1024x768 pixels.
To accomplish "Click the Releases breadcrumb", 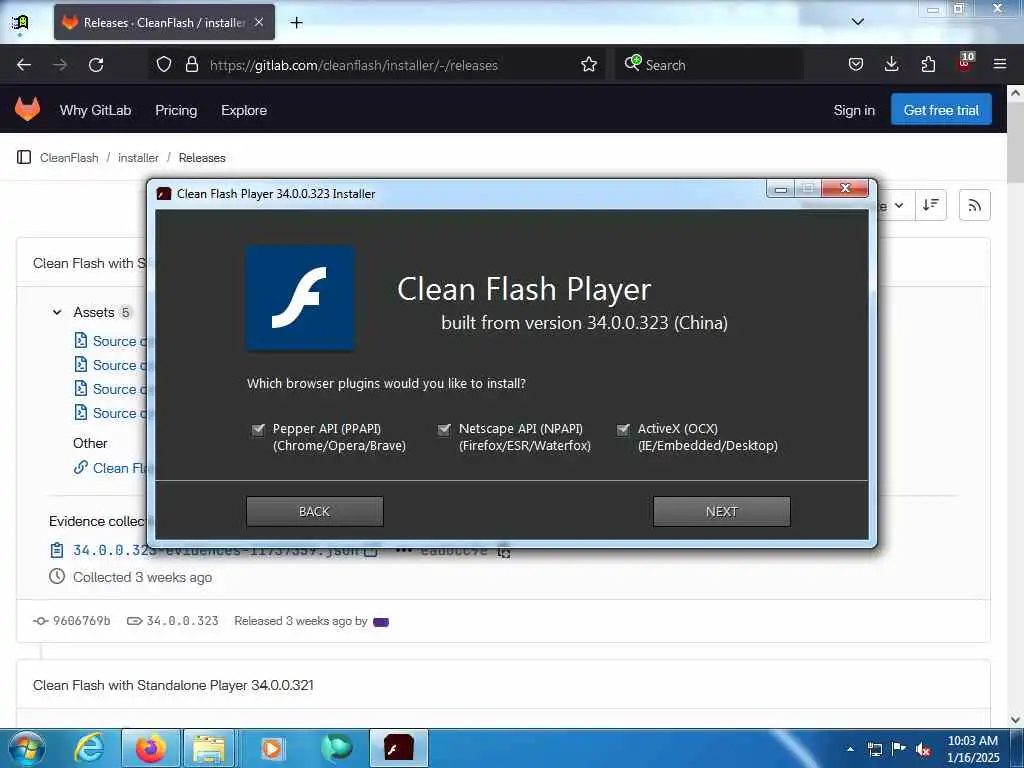I will (x=202, y=158).
